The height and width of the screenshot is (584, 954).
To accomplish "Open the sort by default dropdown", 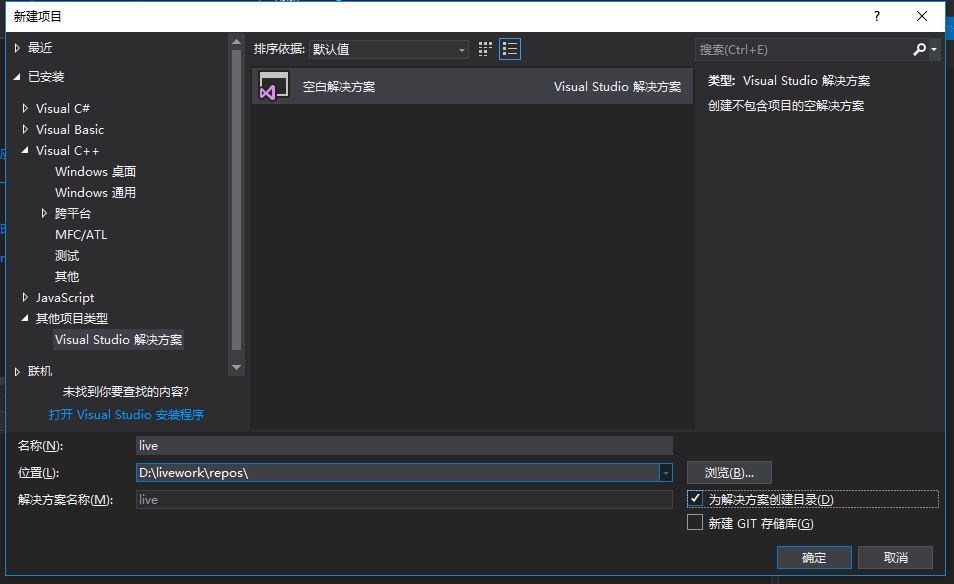I will [389, 49].
